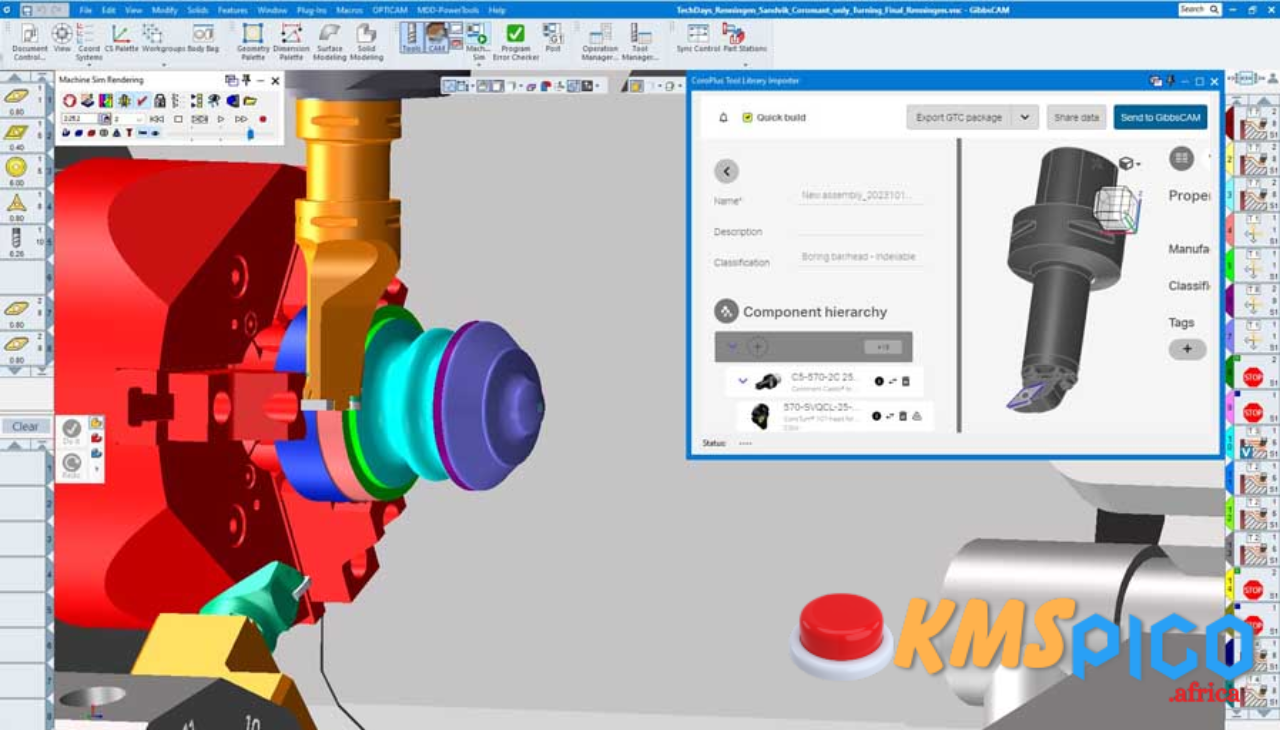The width and height of the screenshot is (1280, 730).
Task: Toggle the CAM palette button
Action: (436, 37)
